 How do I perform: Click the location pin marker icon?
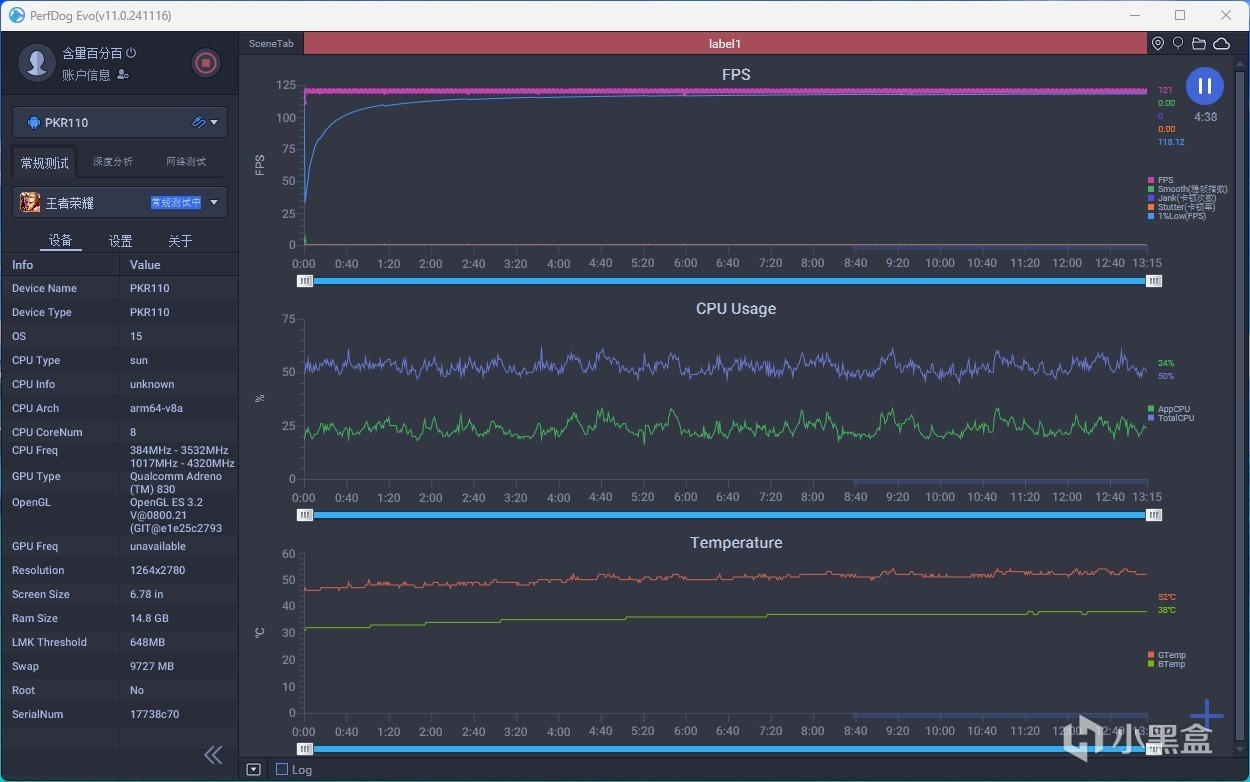(1158, 44)
